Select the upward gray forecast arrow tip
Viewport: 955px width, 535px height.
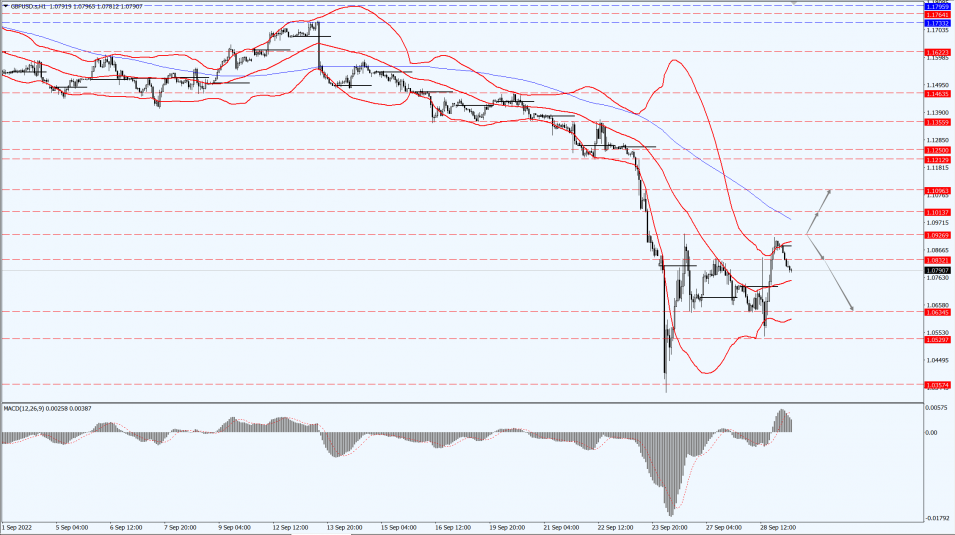pos(829,192)
